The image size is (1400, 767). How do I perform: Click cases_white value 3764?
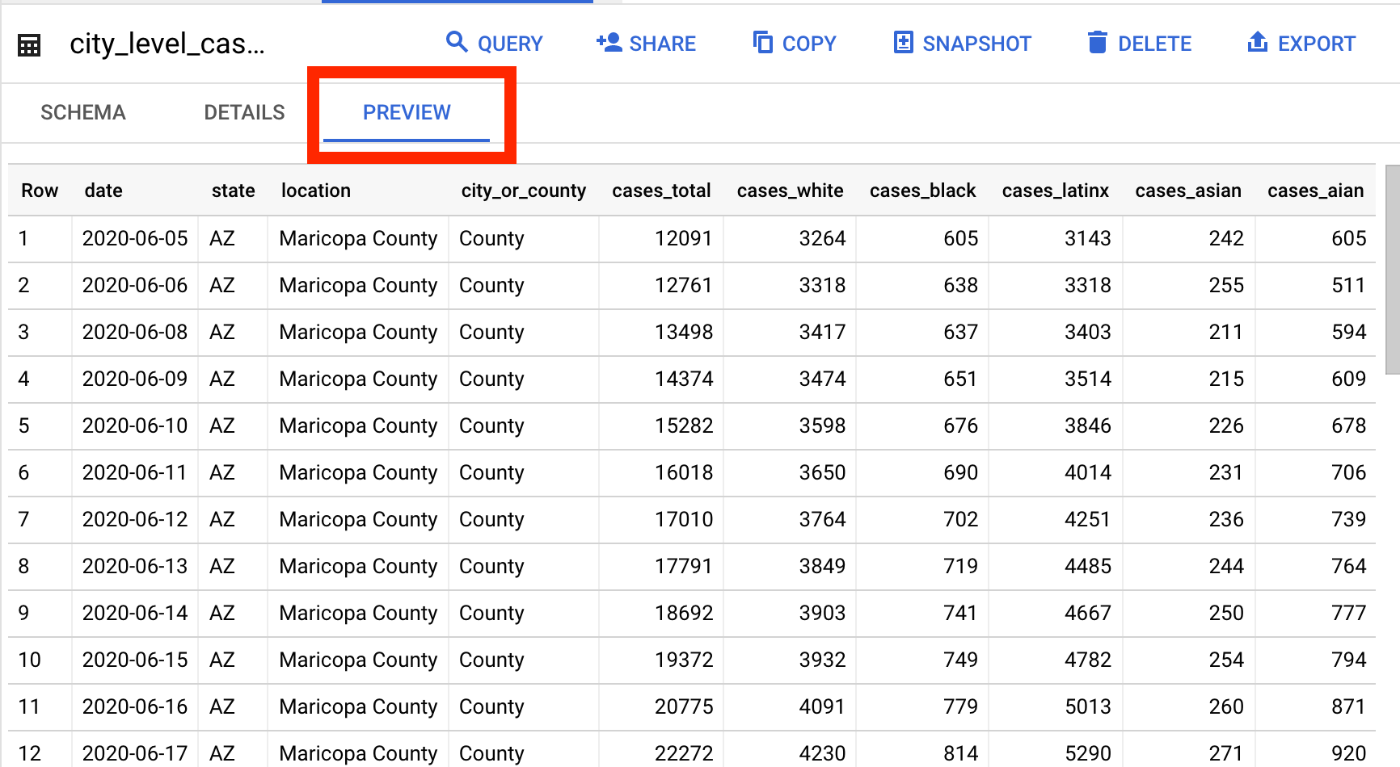[822, 519]
